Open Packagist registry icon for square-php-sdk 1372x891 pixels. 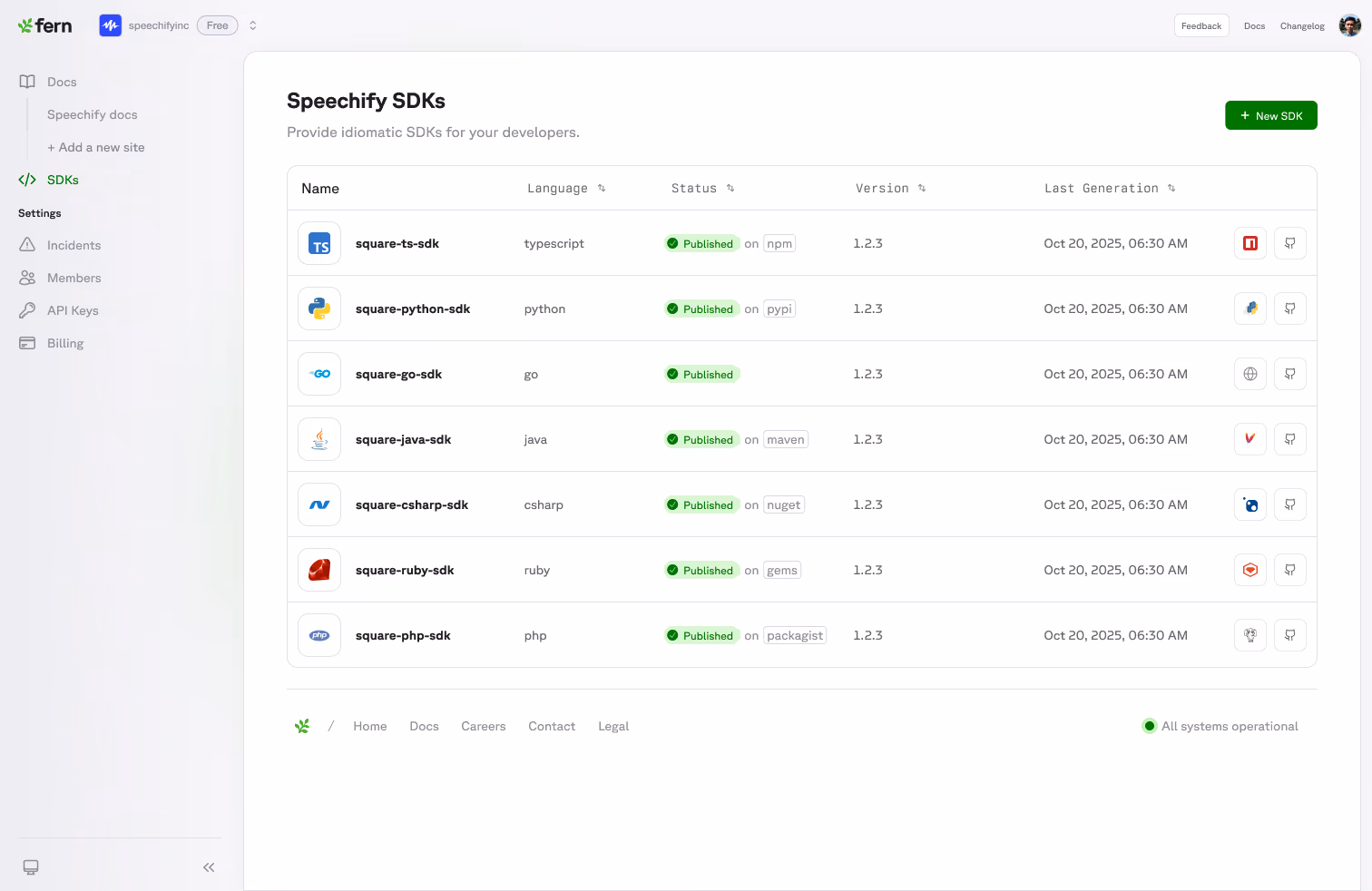click(1250, 635)
